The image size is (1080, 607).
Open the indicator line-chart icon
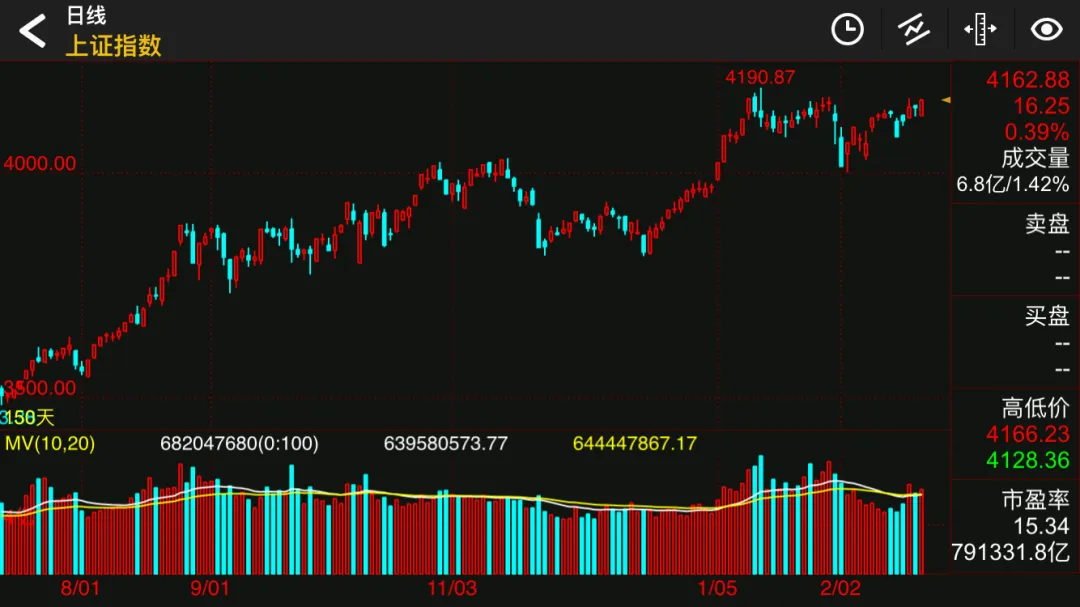pyautogui.click(x=913, y=30)
